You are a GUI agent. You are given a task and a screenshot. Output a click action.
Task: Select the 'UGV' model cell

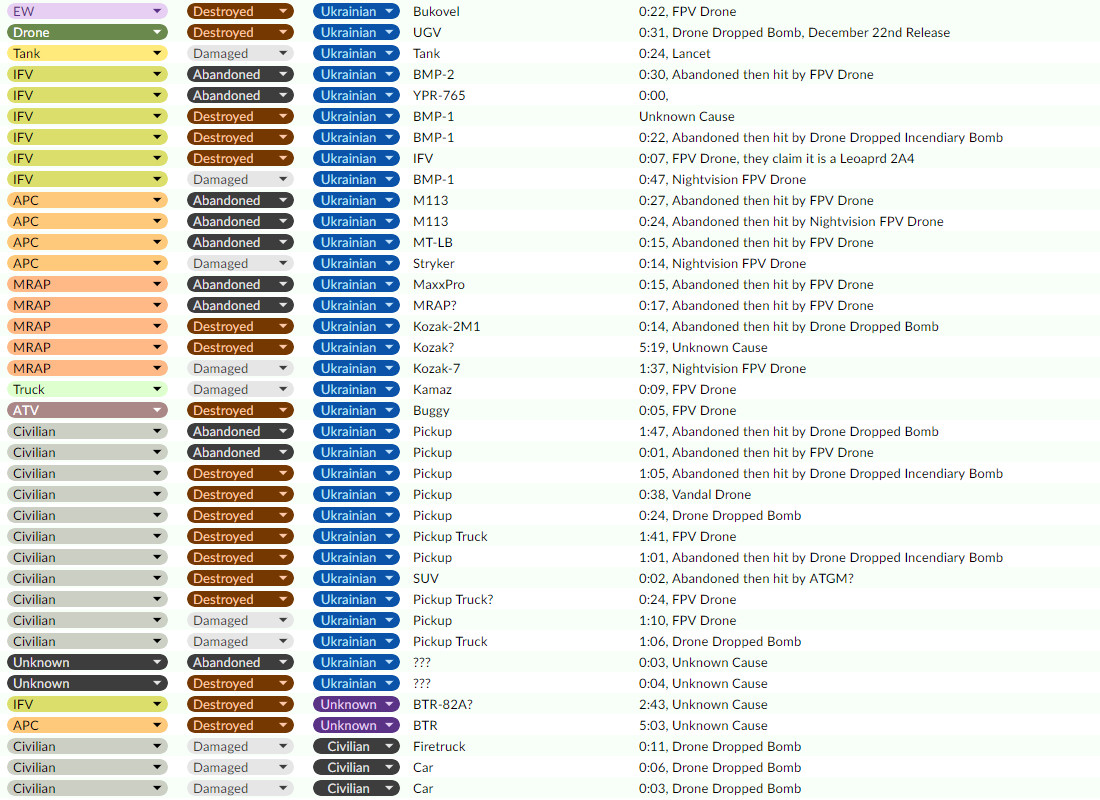point(427,32)
